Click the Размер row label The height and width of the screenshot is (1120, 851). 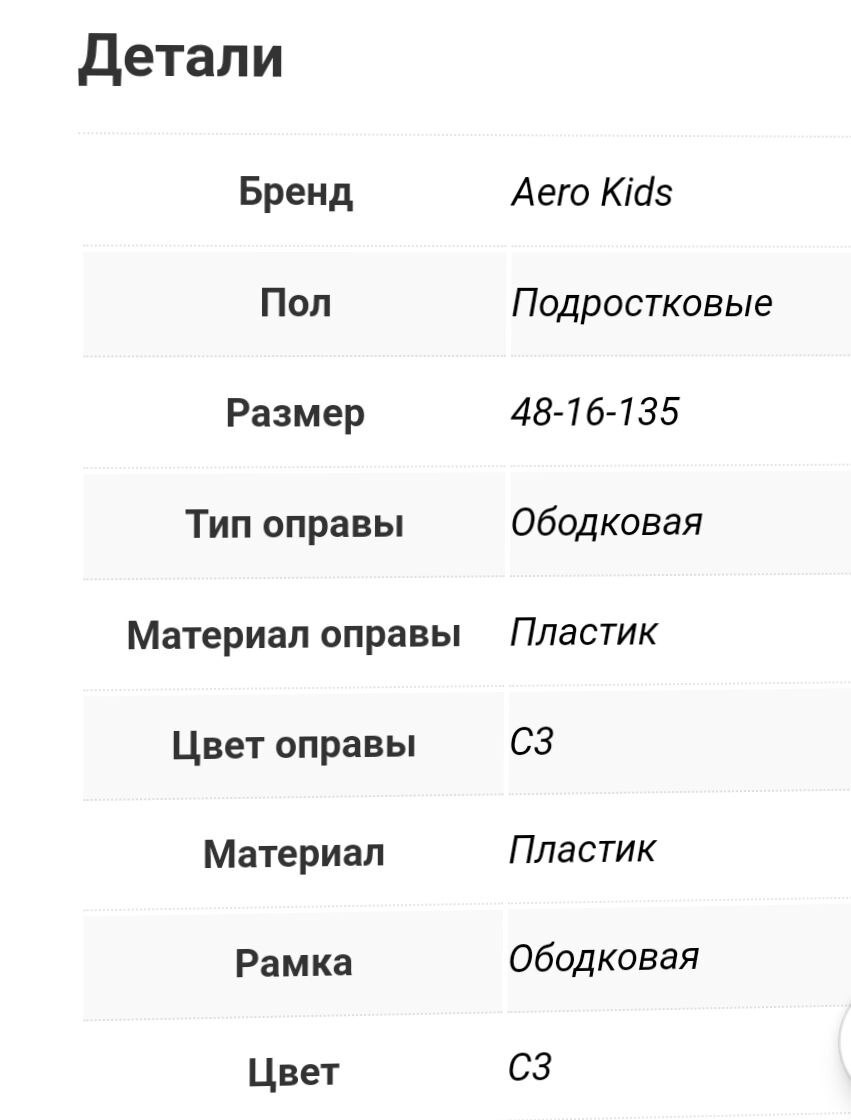[295, 413]
